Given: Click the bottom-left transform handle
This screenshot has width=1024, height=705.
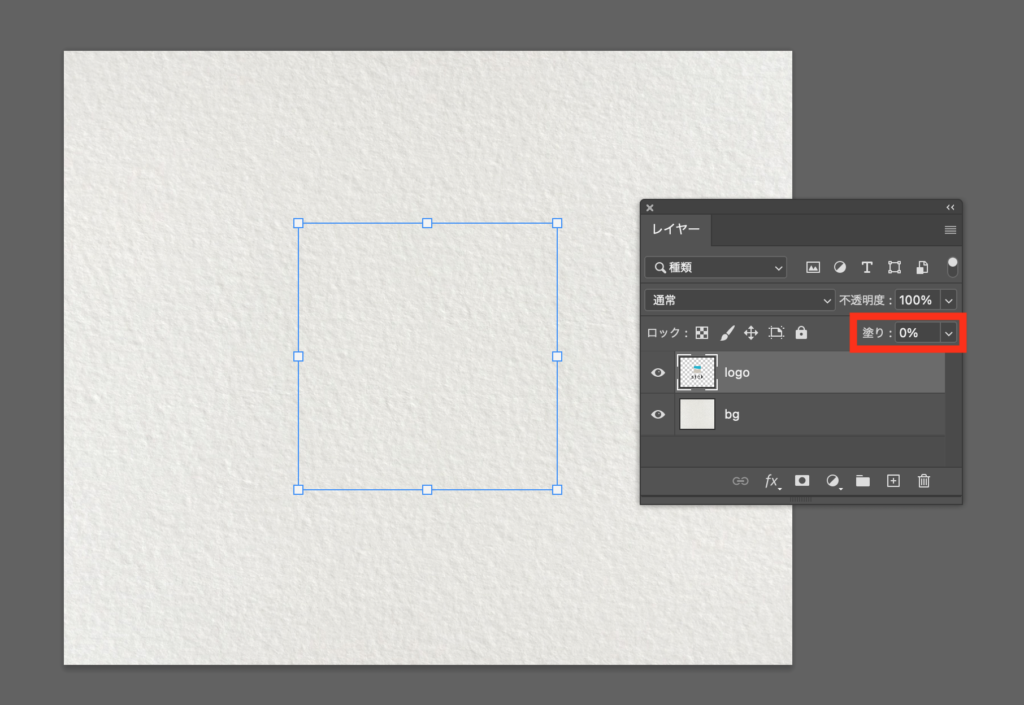Looking at the screenshot, I should (x=298, y=490).
